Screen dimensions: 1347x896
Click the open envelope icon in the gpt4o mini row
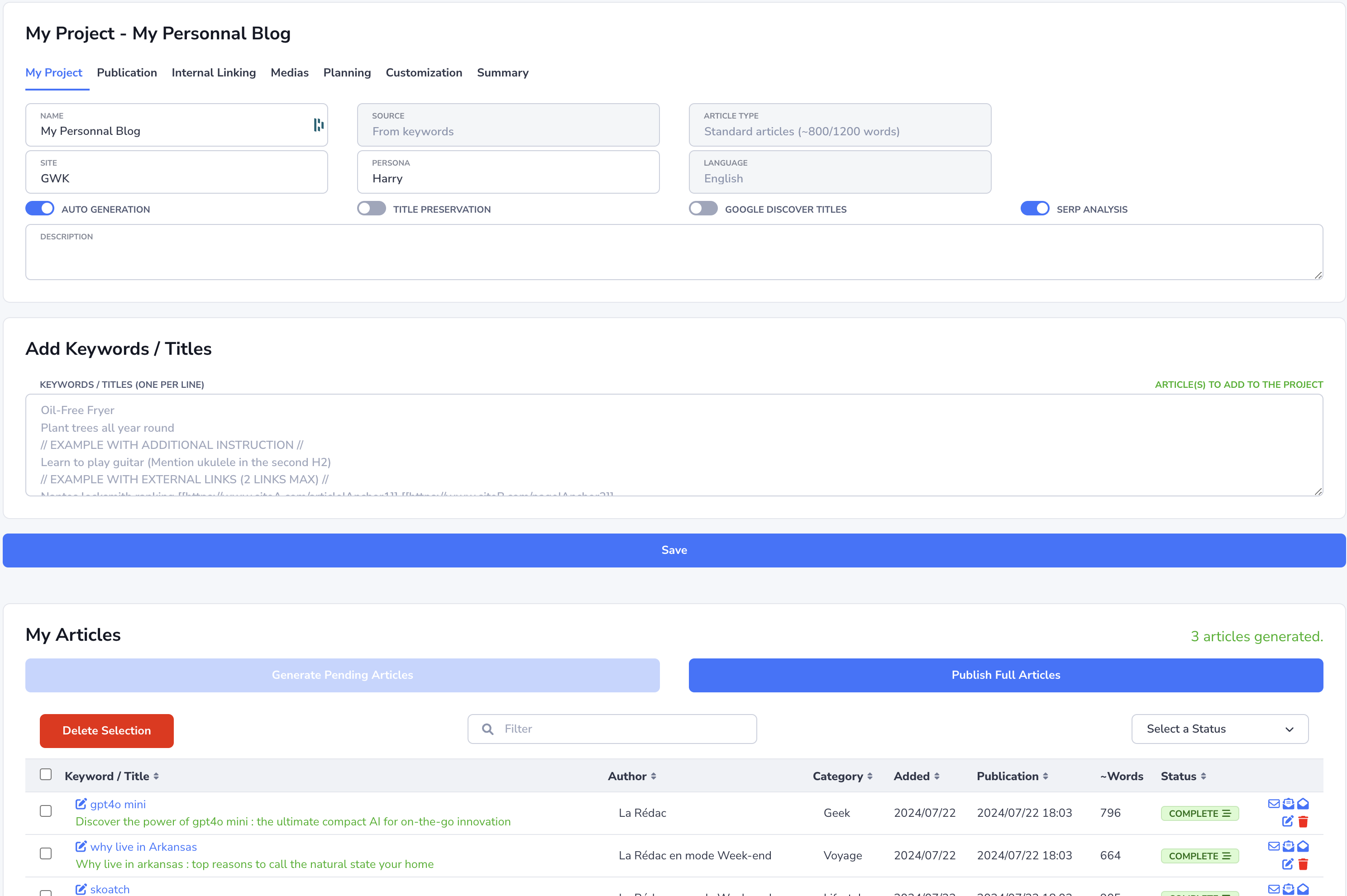[x=1303, y=804]
